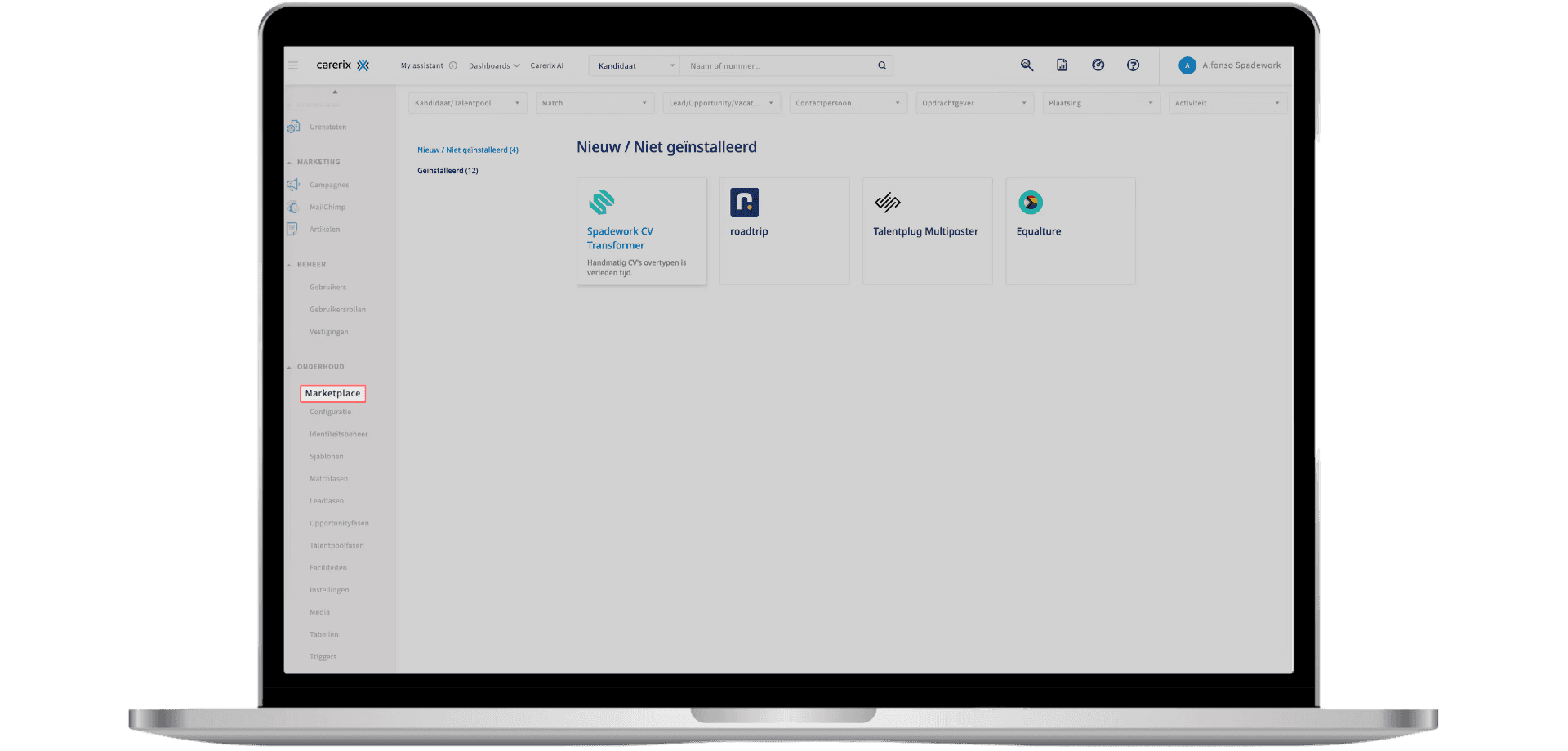This screenshot has height=751, width=1568.
Task: Open My assistant
Action: pos(422,66)
